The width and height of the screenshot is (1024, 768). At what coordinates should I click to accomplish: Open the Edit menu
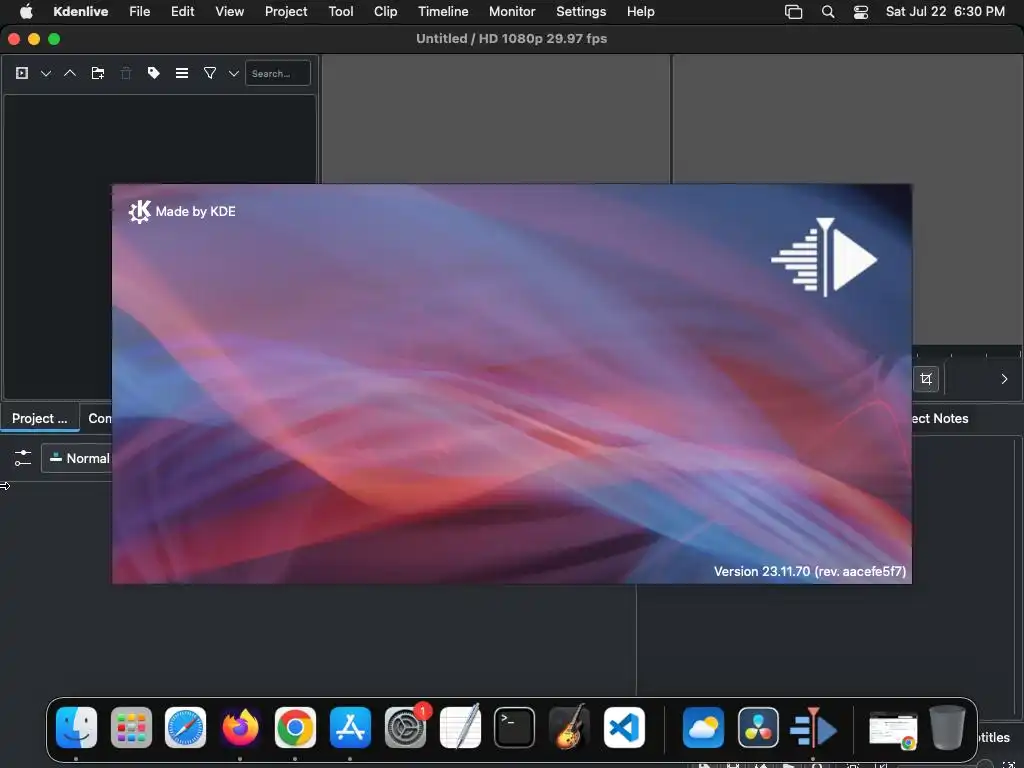pyautogui.click(x=182, y=12)
